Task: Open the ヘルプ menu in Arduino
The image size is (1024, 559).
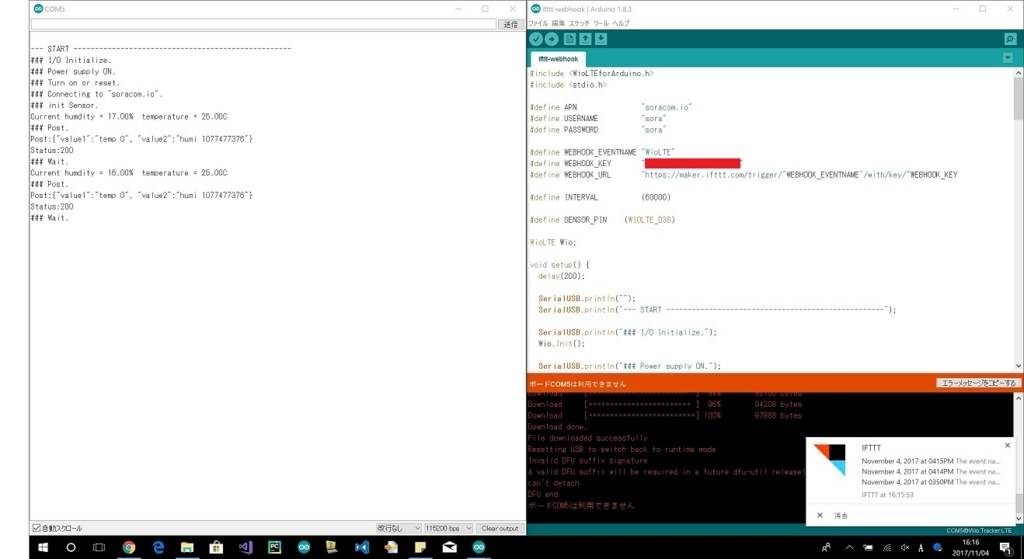Action: coord(621,24)
